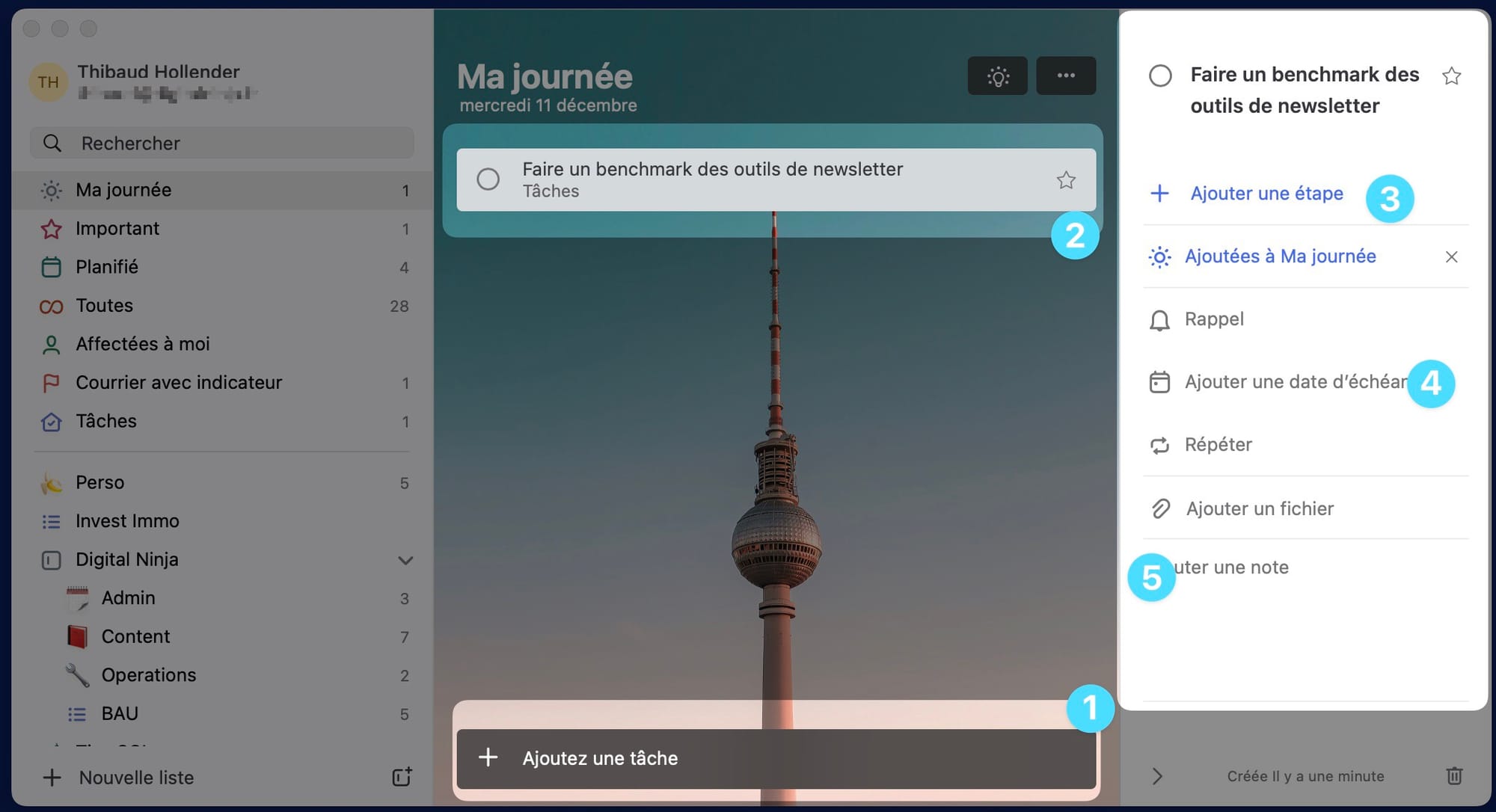Screen dimensions: 1496x812
Task: Click the new group icon
Action: tap(402, 777)
